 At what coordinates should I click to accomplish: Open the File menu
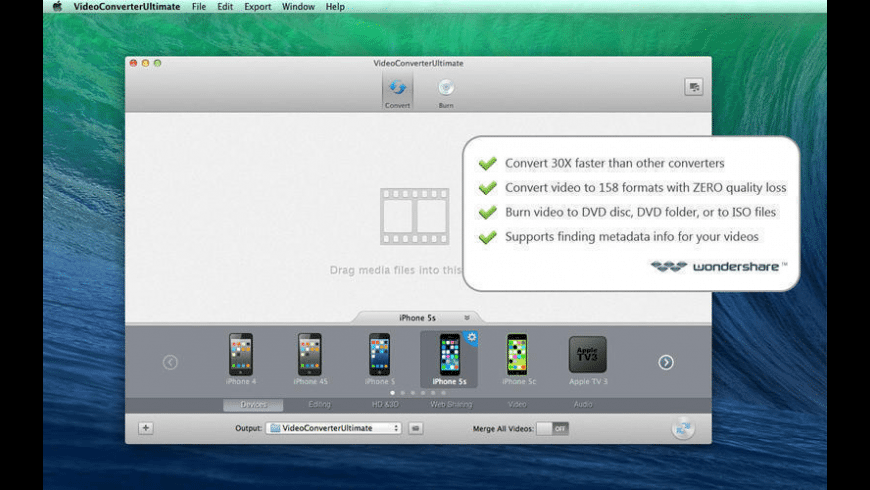(199, 7)
